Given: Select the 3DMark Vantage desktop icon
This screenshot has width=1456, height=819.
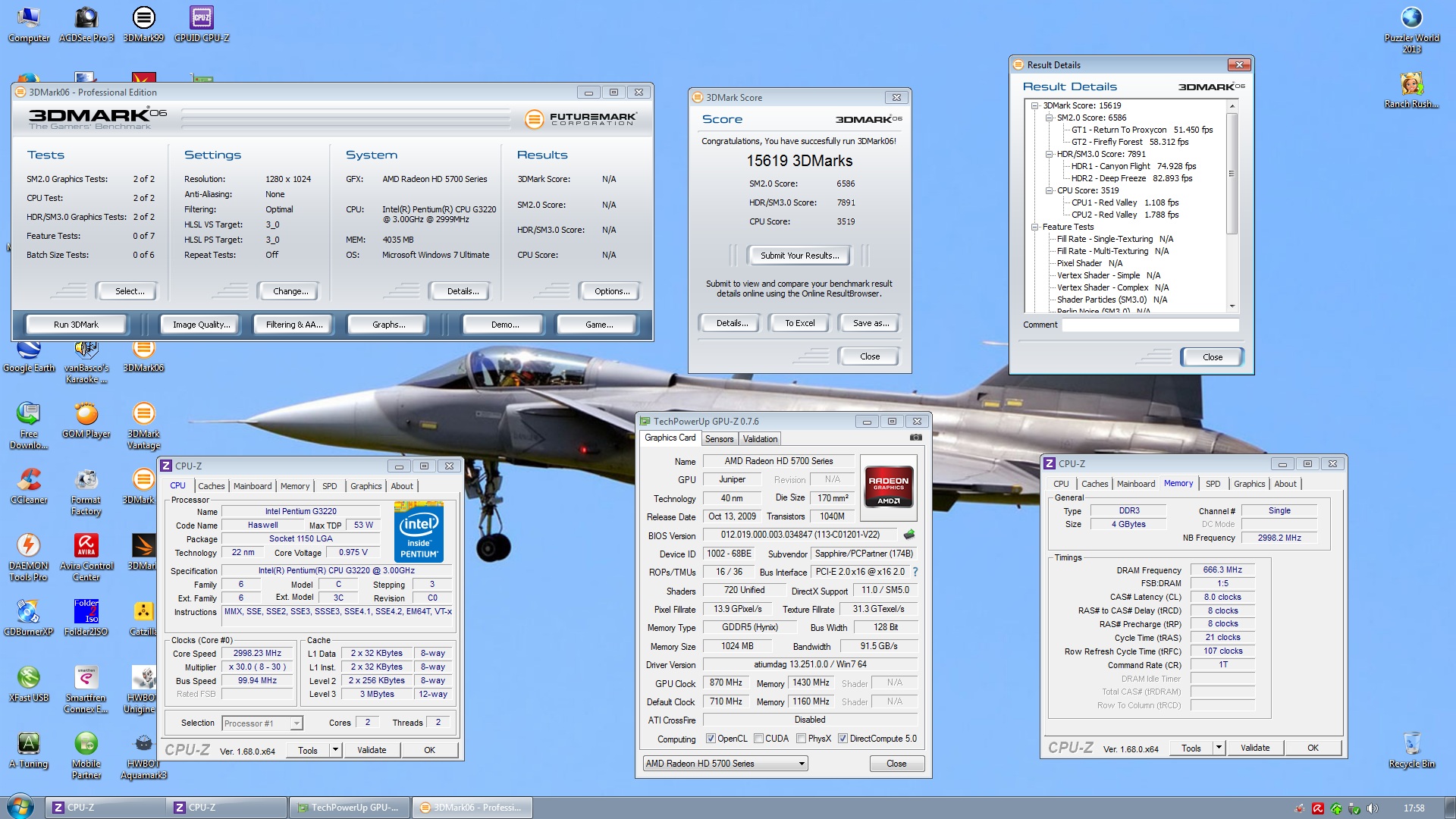Looking at the screenshot, I should tap(143, 426).
